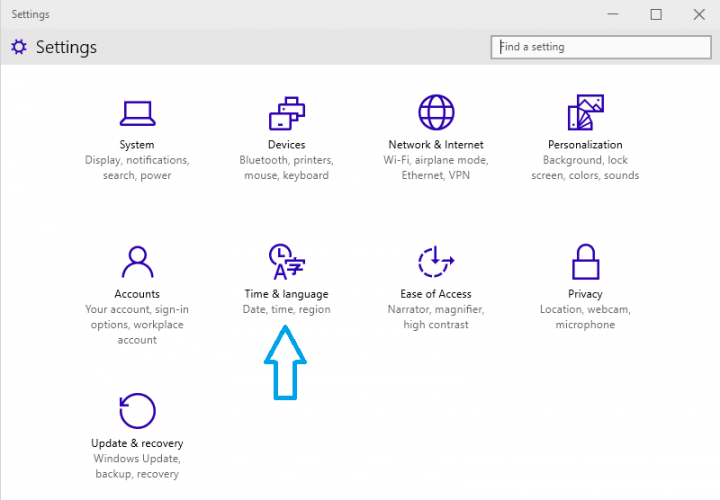
Task: Click 'Windows Update, backup, recovery' description
Action: point(137,466)
